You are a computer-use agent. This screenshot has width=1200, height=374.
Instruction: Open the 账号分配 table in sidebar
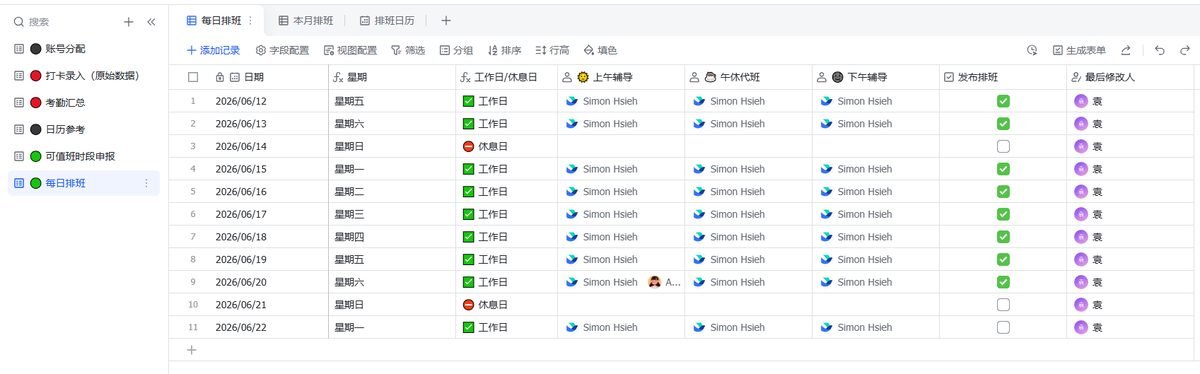point(83,48)
